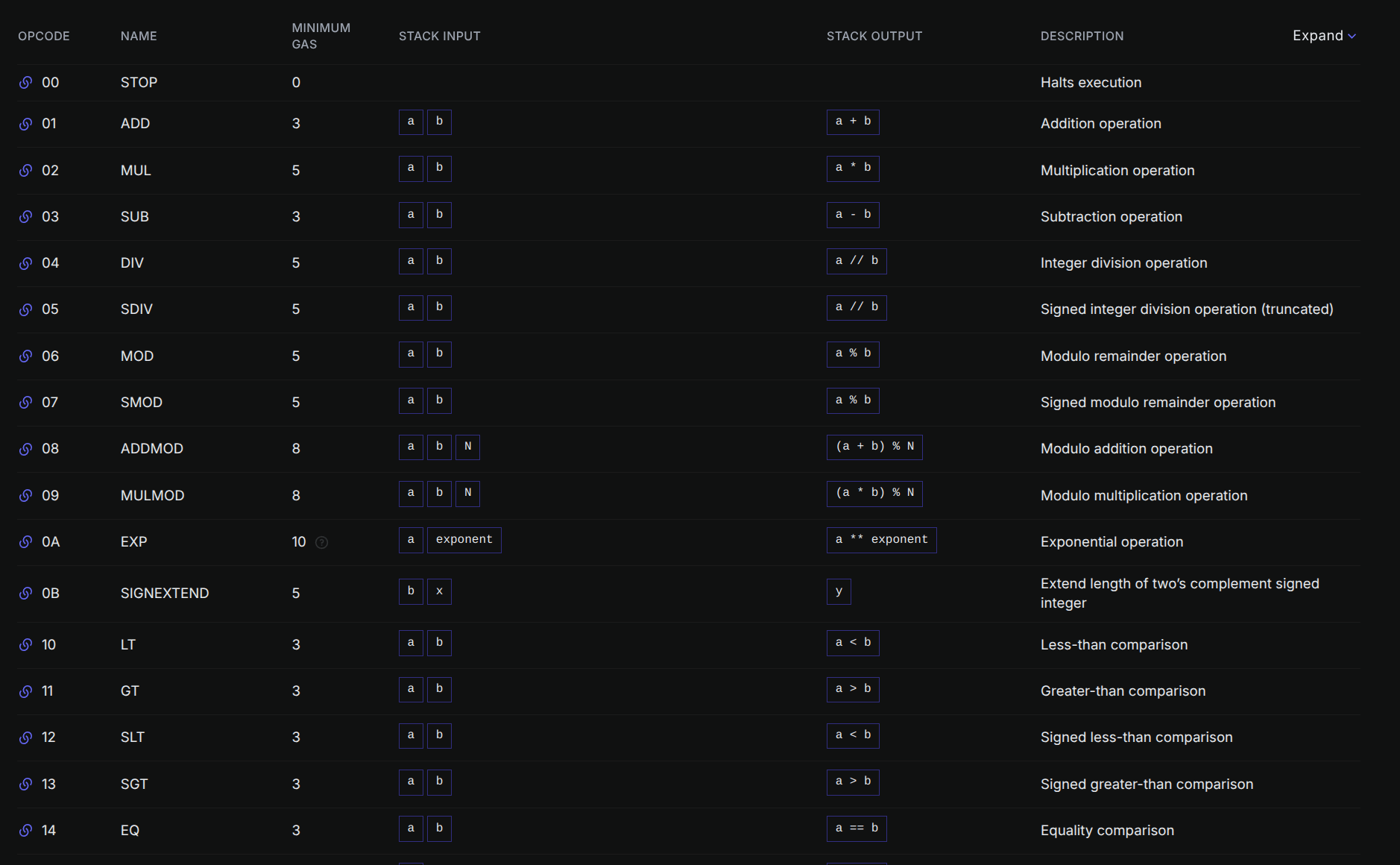The height and width of the screenshot is (865, 1400).
Task: Click the 'a - b' output chip
Action: [x=853, y=215]
